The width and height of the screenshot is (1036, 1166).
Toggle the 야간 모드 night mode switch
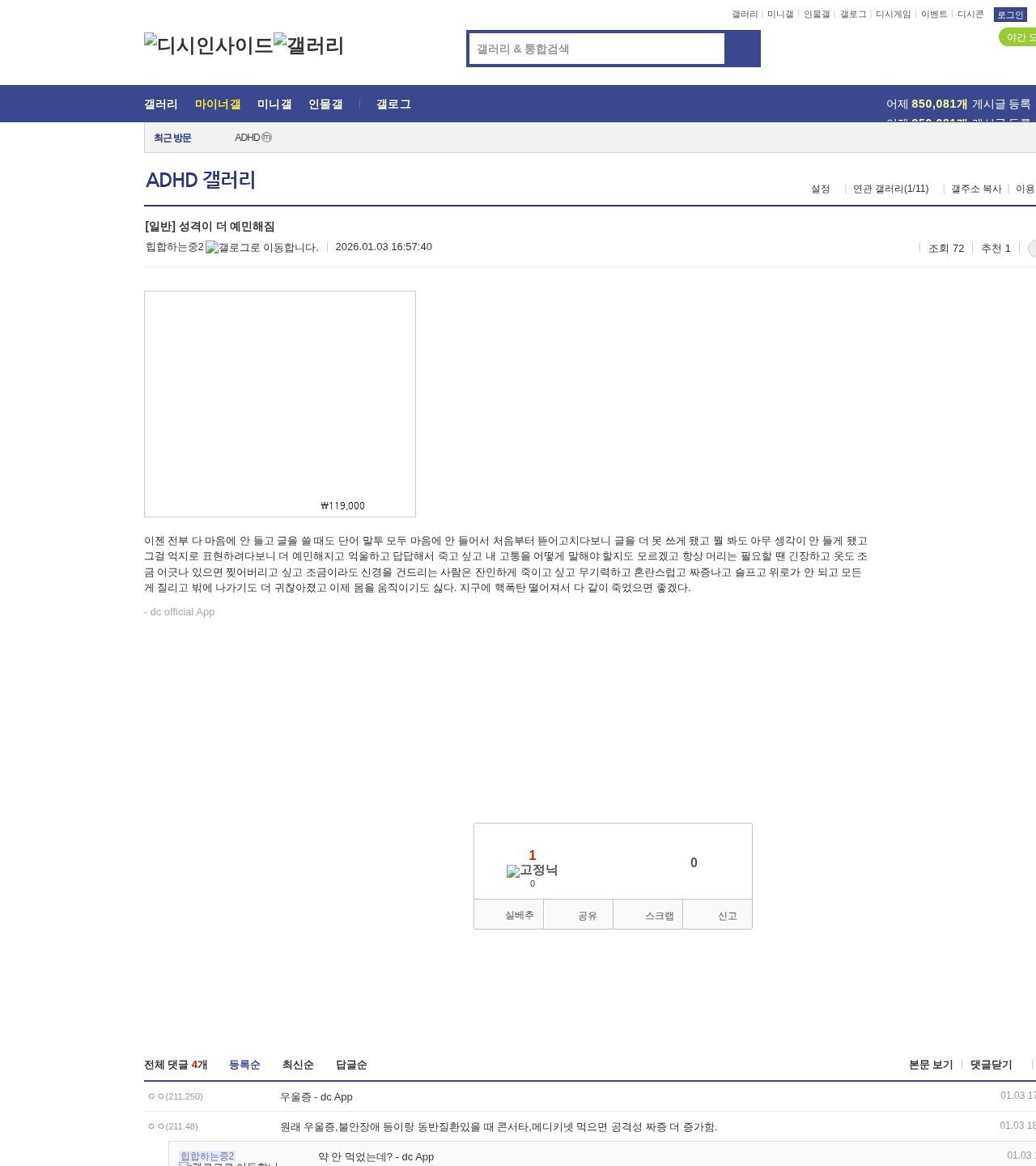1017,37
